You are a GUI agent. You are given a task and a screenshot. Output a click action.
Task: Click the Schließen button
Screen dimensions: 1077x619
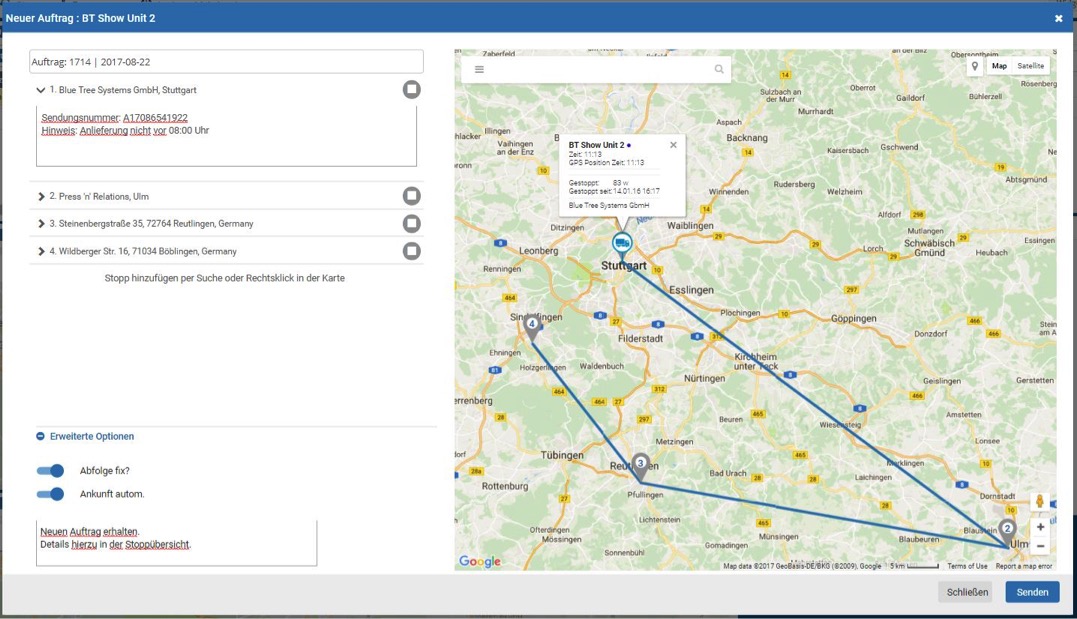pos(966,592)
